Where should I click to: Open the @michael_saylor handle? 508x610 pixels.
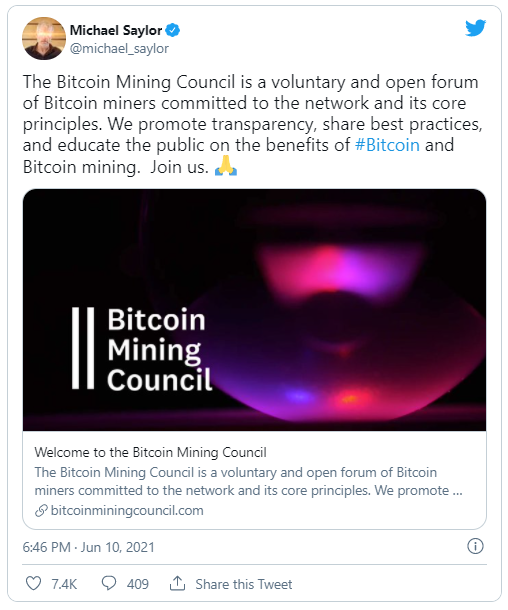coord(119,49)
